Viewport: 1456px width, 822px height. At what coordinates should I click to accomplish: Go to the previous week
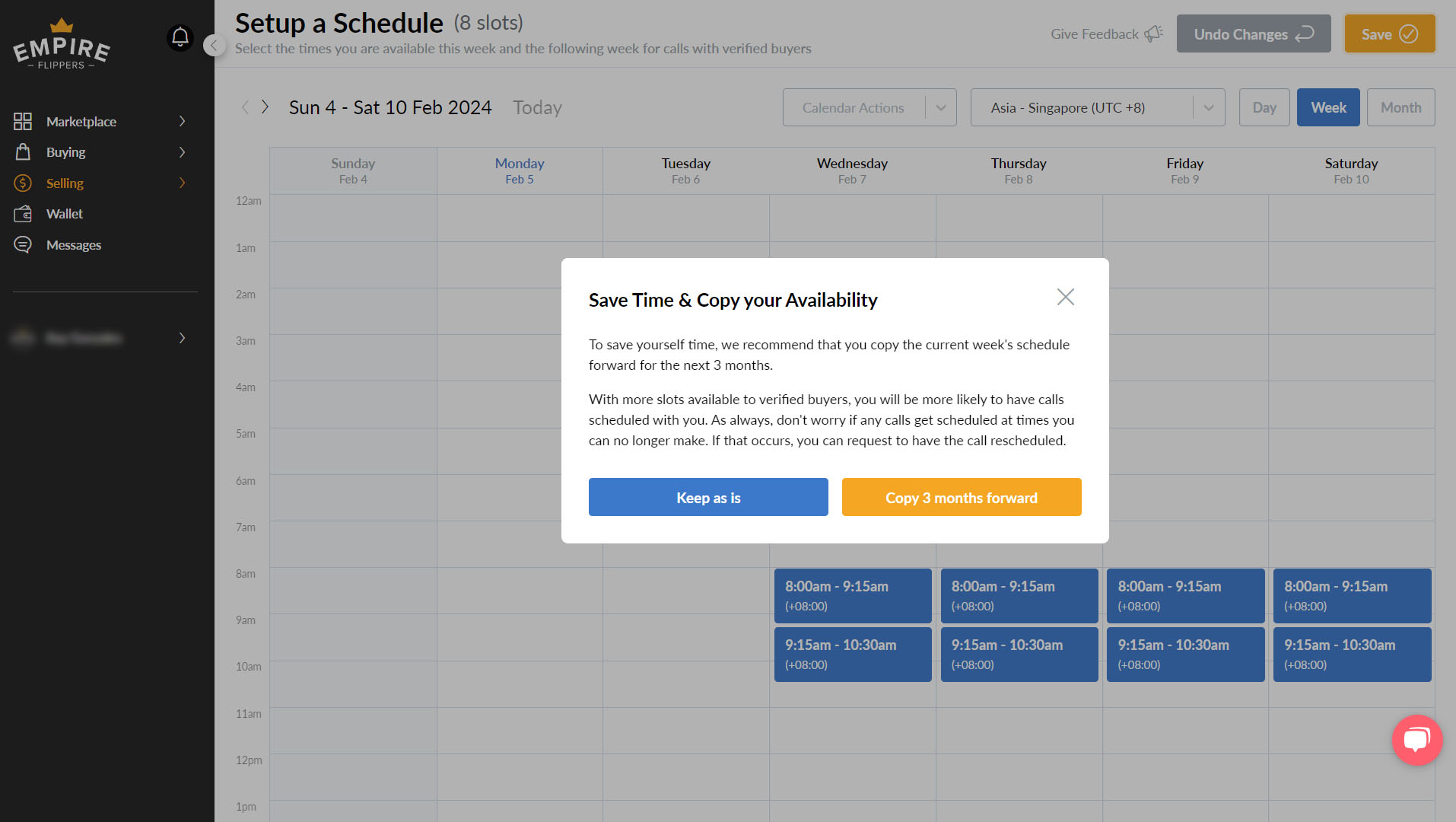click(x=245, y=107)
